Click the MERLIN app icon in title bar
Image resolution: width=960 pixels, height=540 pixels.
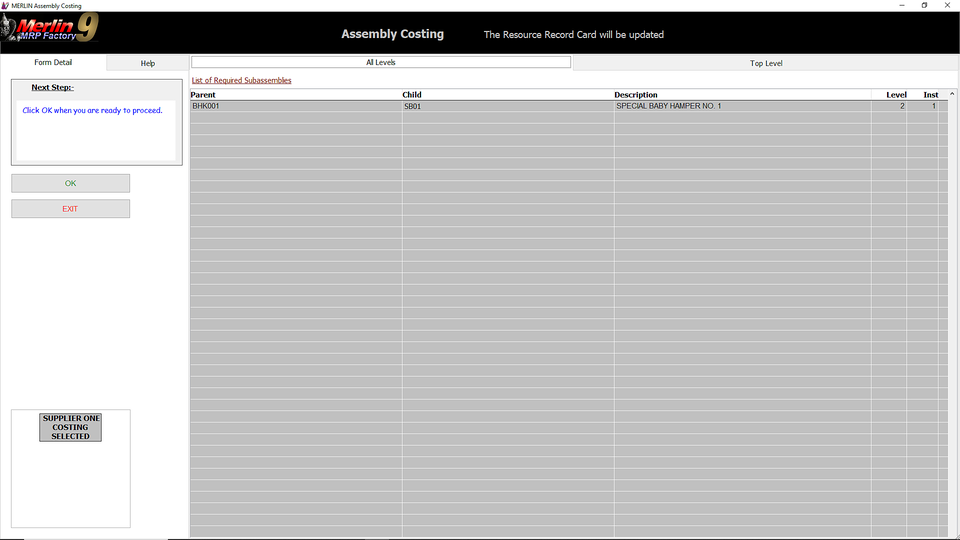coord(6,5)
